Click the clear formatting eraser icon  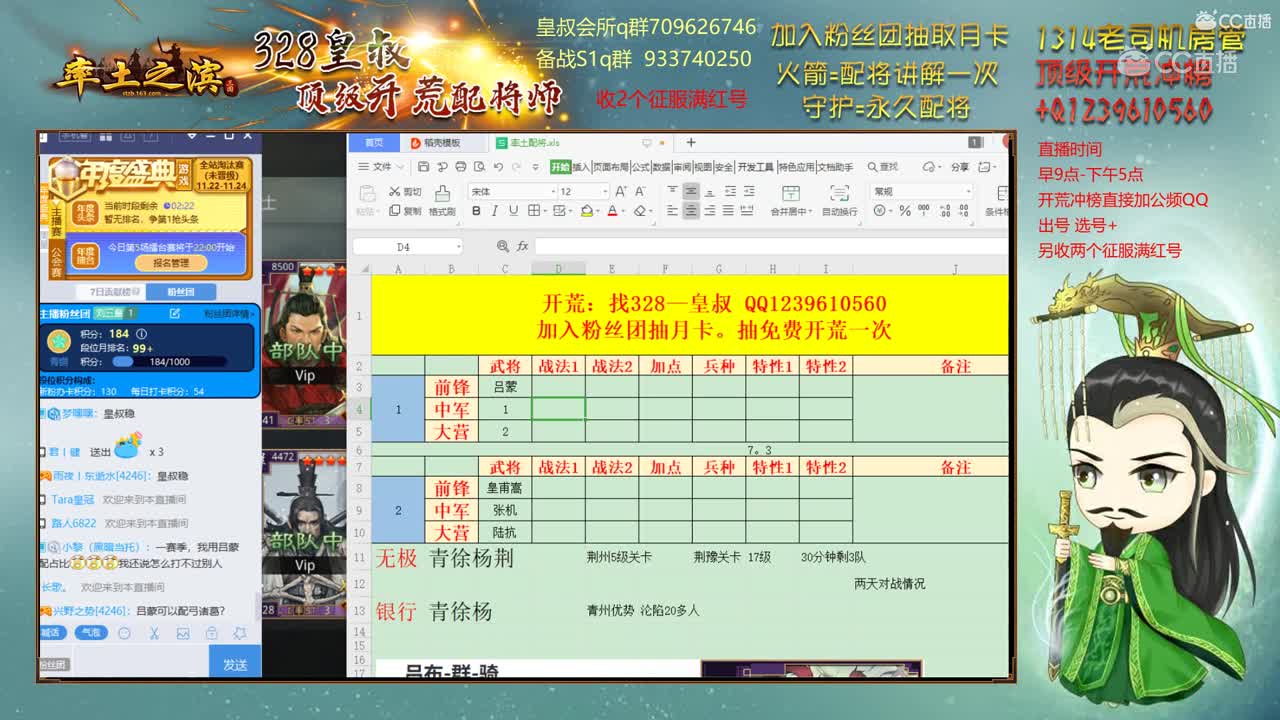640,211
